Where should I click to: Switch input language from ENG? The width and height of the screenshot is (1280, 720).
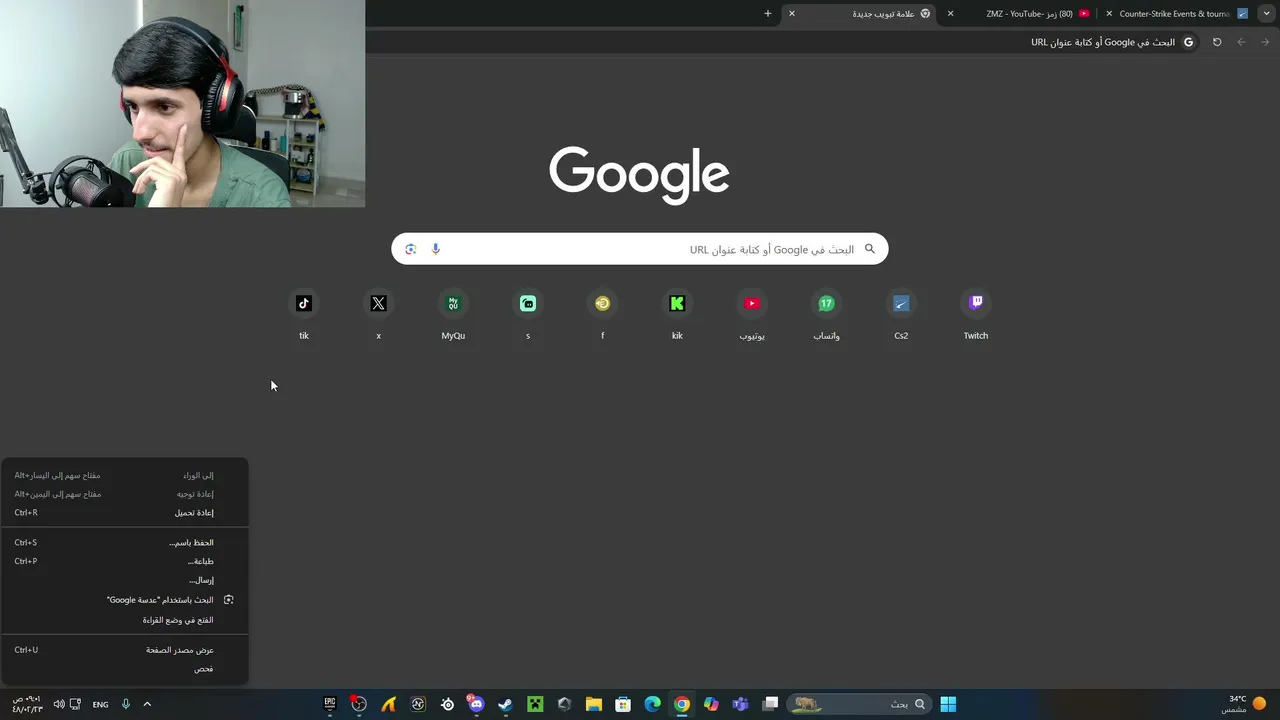100,704
